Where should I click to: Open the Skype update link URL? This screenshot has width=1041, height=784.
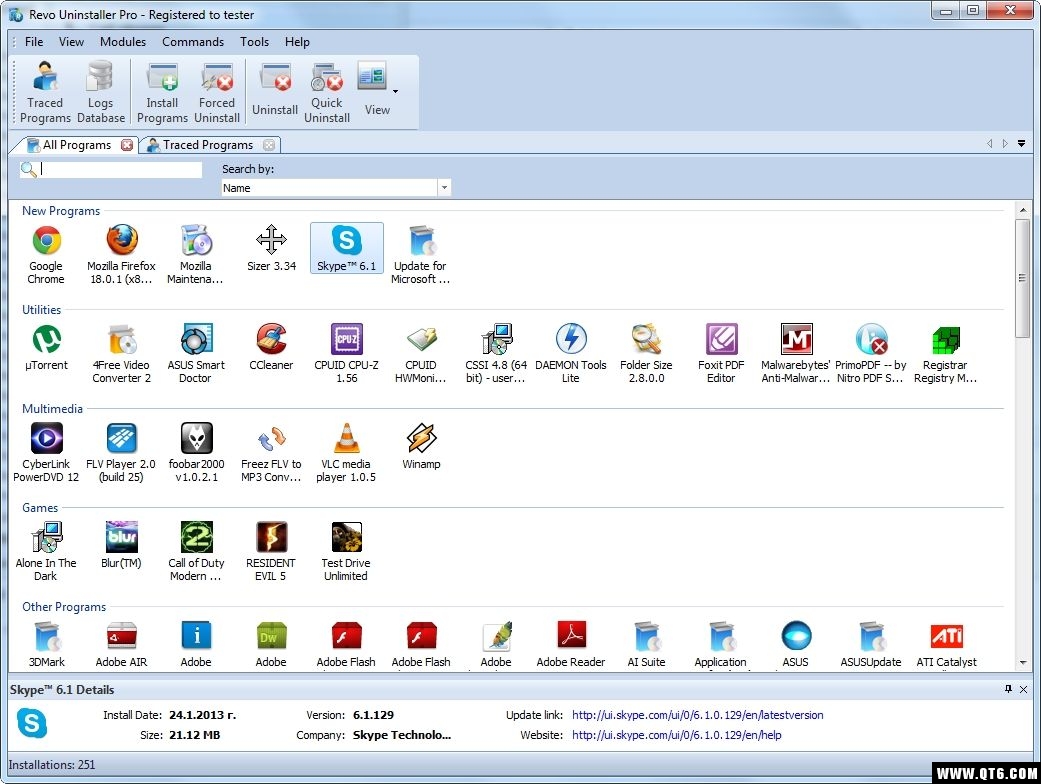(698, 715)
